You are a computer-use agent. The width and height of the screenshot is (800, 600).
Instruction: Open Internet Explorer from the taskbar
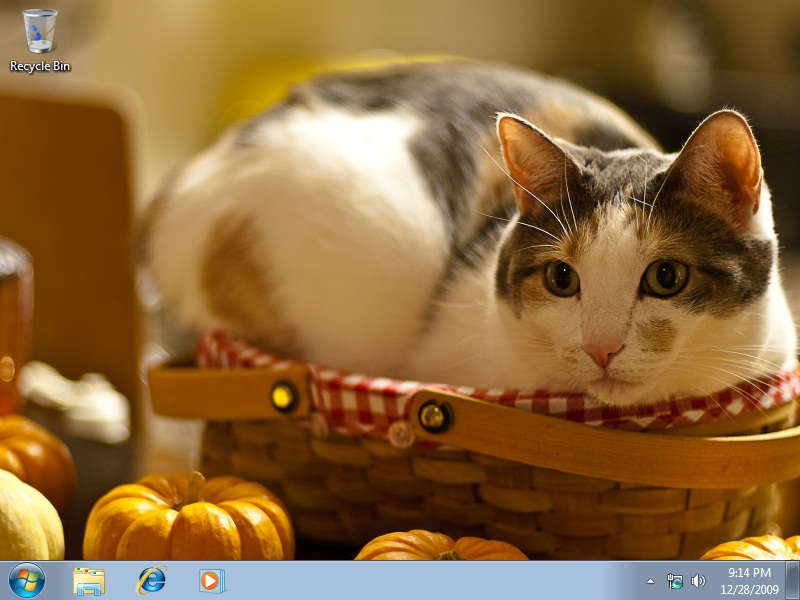click(151, 580)
